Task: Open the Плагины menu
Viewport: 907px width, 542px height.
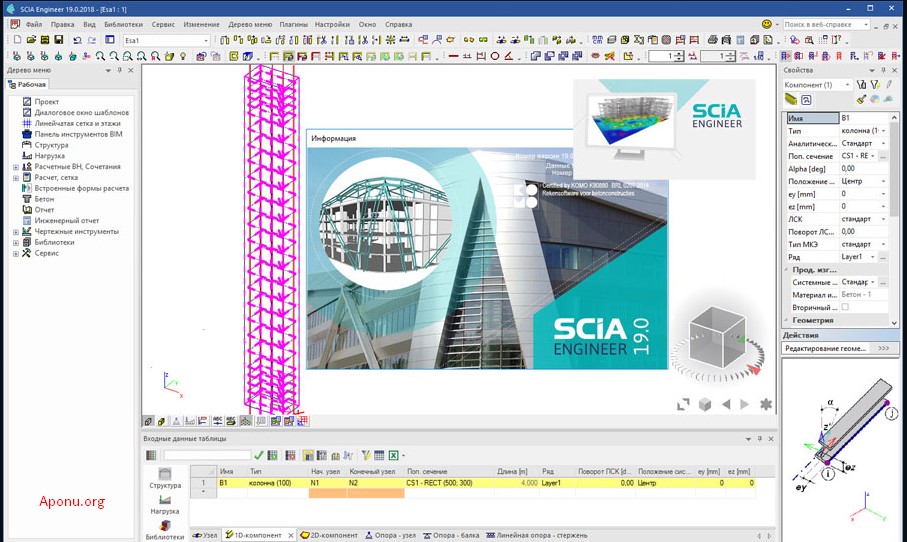Action: (x=294, y=24)
